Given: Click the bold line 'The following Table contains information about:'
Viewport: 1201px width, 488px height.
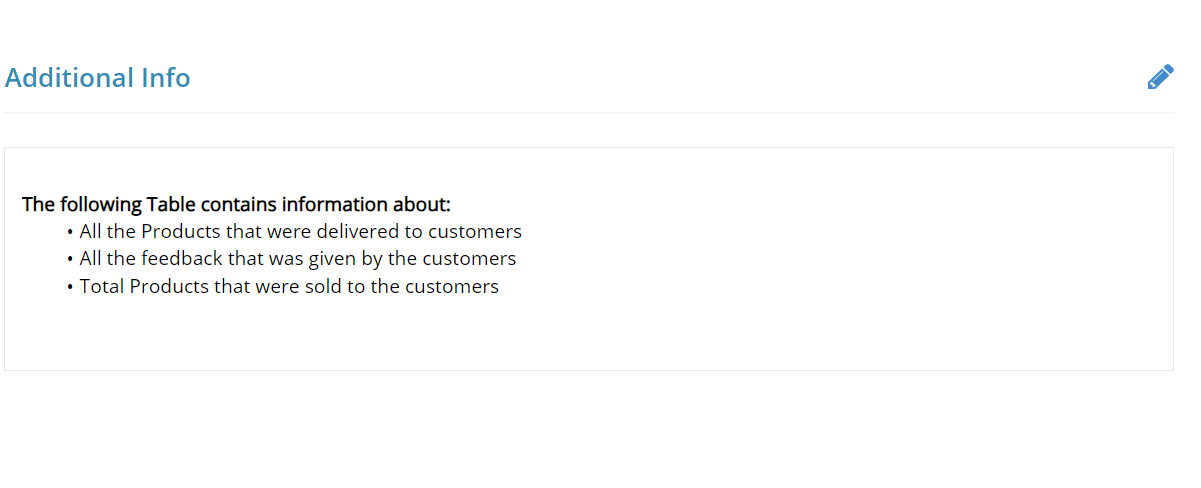Looking at the screenshot, I should tap(237, 204).
